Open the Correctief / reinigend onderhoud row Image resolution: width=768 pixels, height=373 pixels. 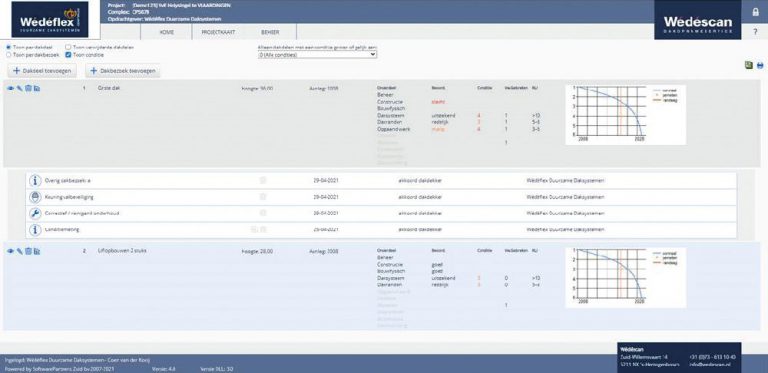click(x=381, y=213)
